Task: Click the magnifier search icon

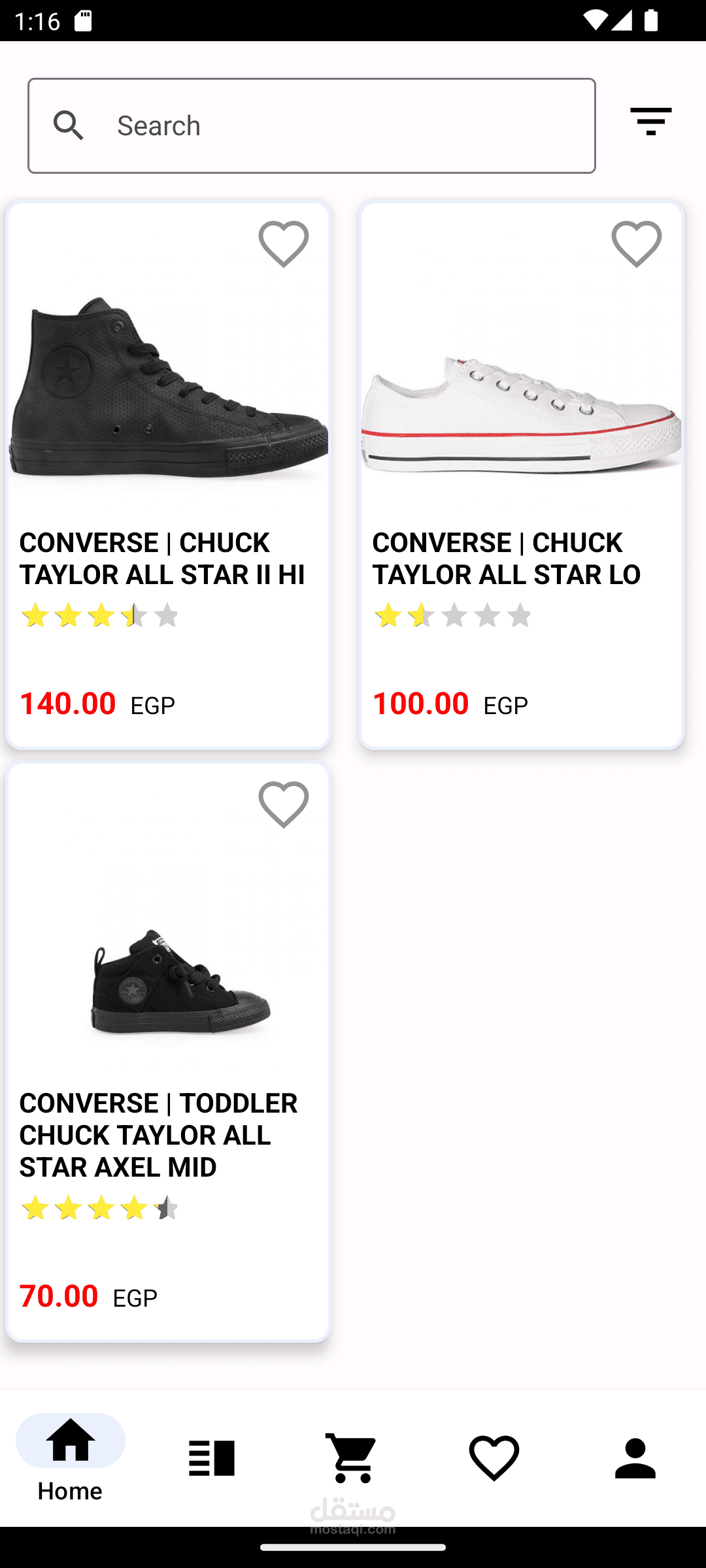Action: pos(69,125)
